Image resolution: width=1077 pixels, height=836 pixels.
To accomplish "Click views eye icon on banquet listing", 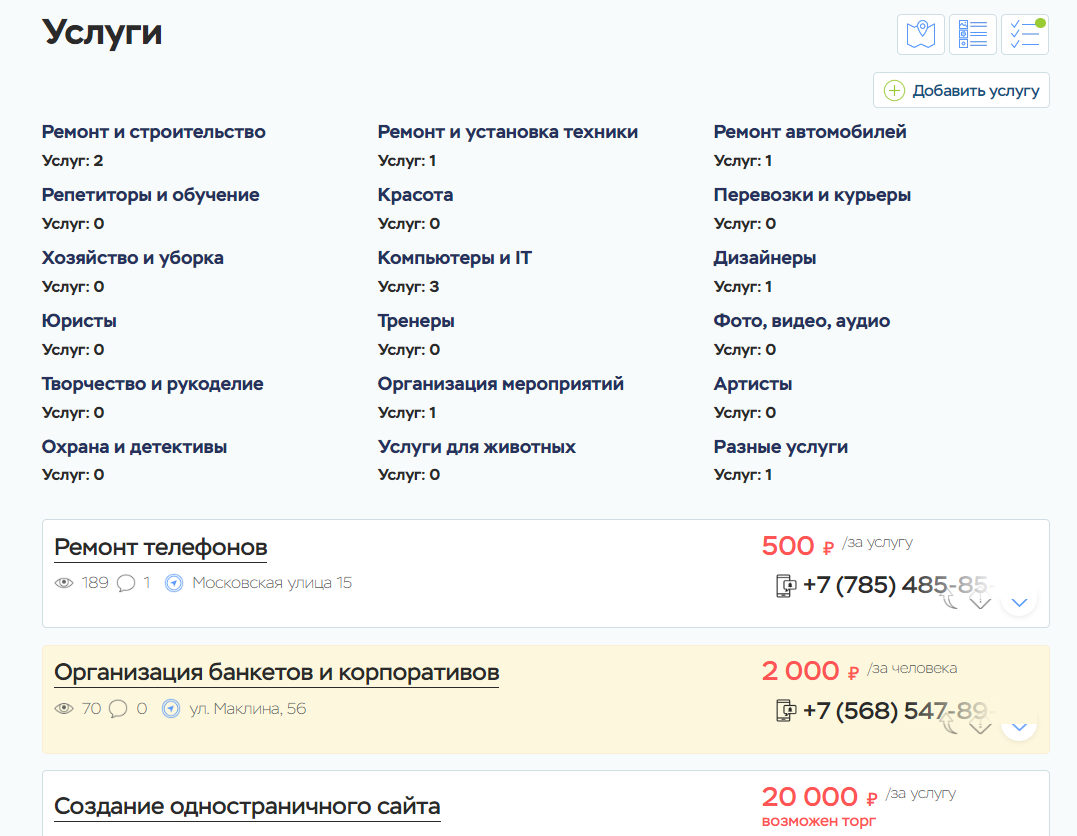I will pyautogui.click(x=64, y=709).
